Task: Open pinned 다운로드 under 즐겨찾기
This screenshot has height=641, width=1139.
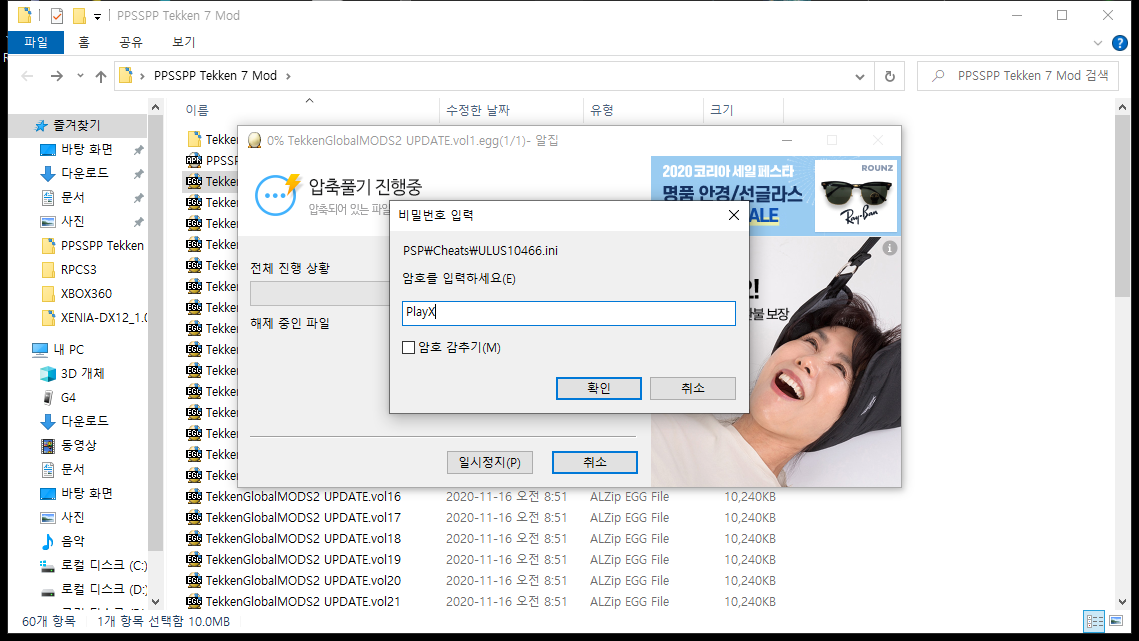Action: point(84,173)
